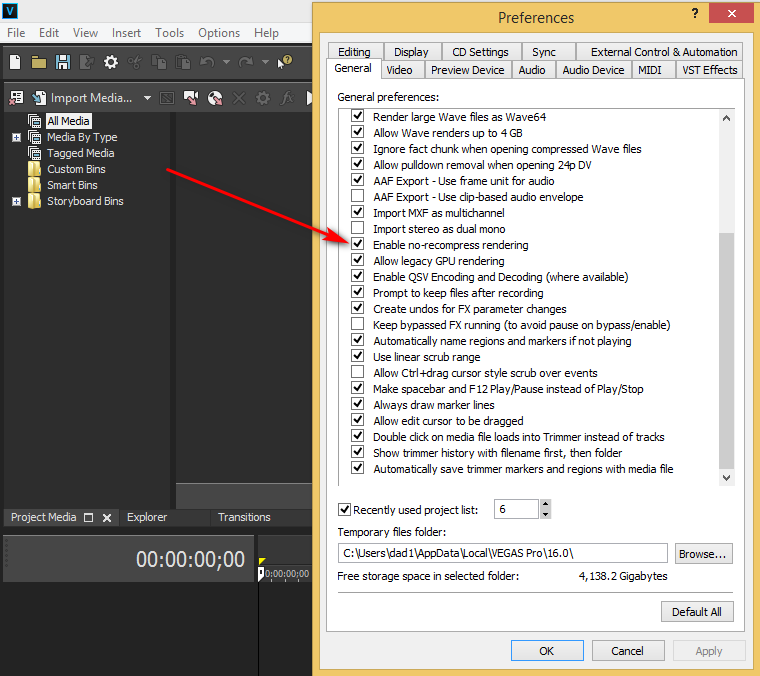Viewport: 760px width, 676px height.
Task: Click the Redo arrow icon
Action: tap(246, 62)
